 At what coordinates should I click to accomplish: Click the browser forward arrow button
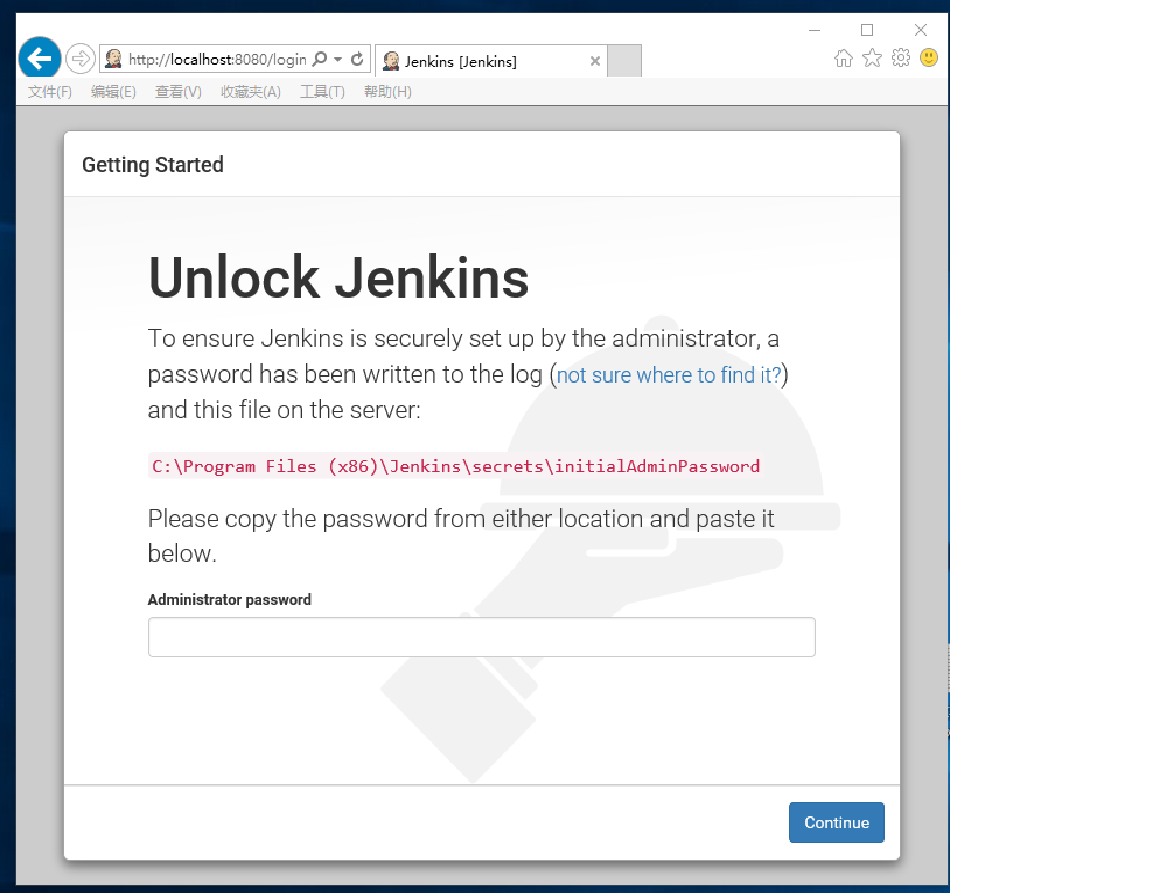point(80,59)
